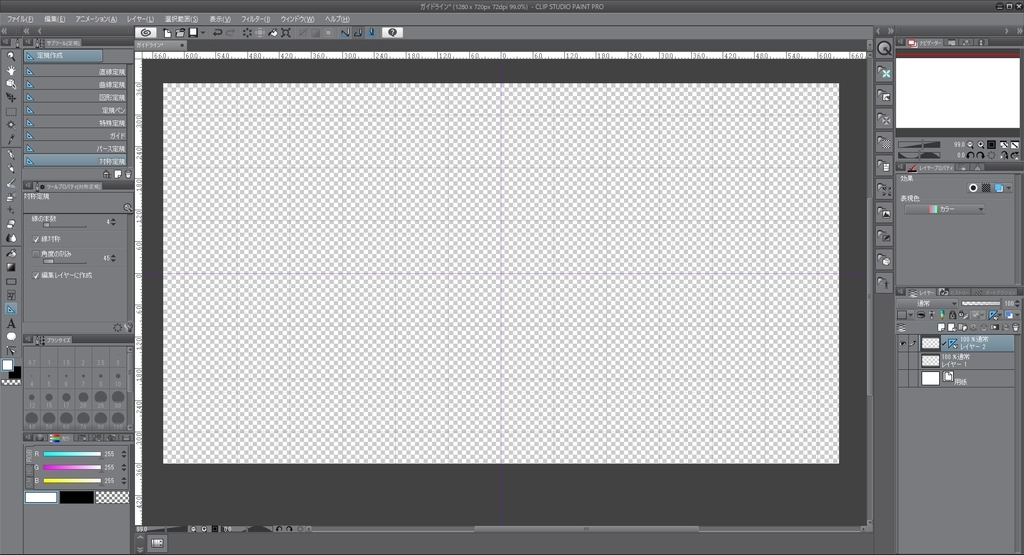Toggle the 線対称 line symmetry checkbox
This screenshot has width=1024, height=555.
(x=36, y=240)
